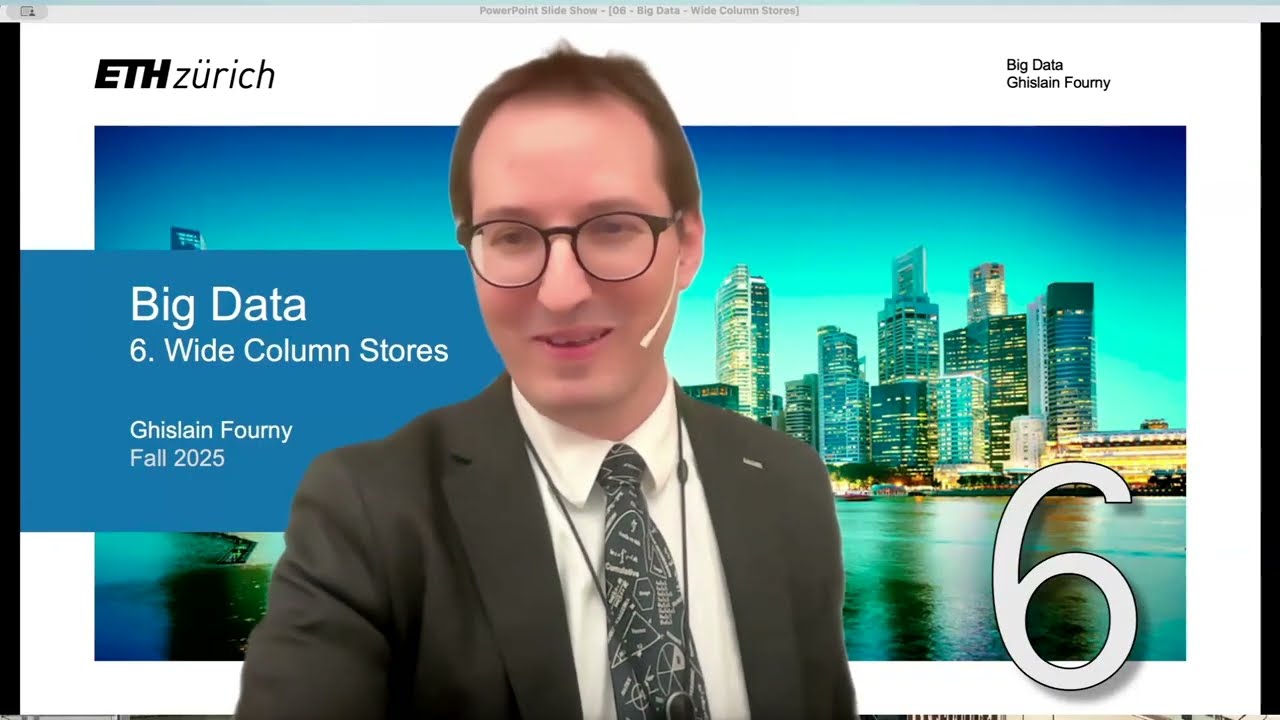Click the ETH zürich logo
This screenshot has width=1280, height=720.
pos(184,75)
